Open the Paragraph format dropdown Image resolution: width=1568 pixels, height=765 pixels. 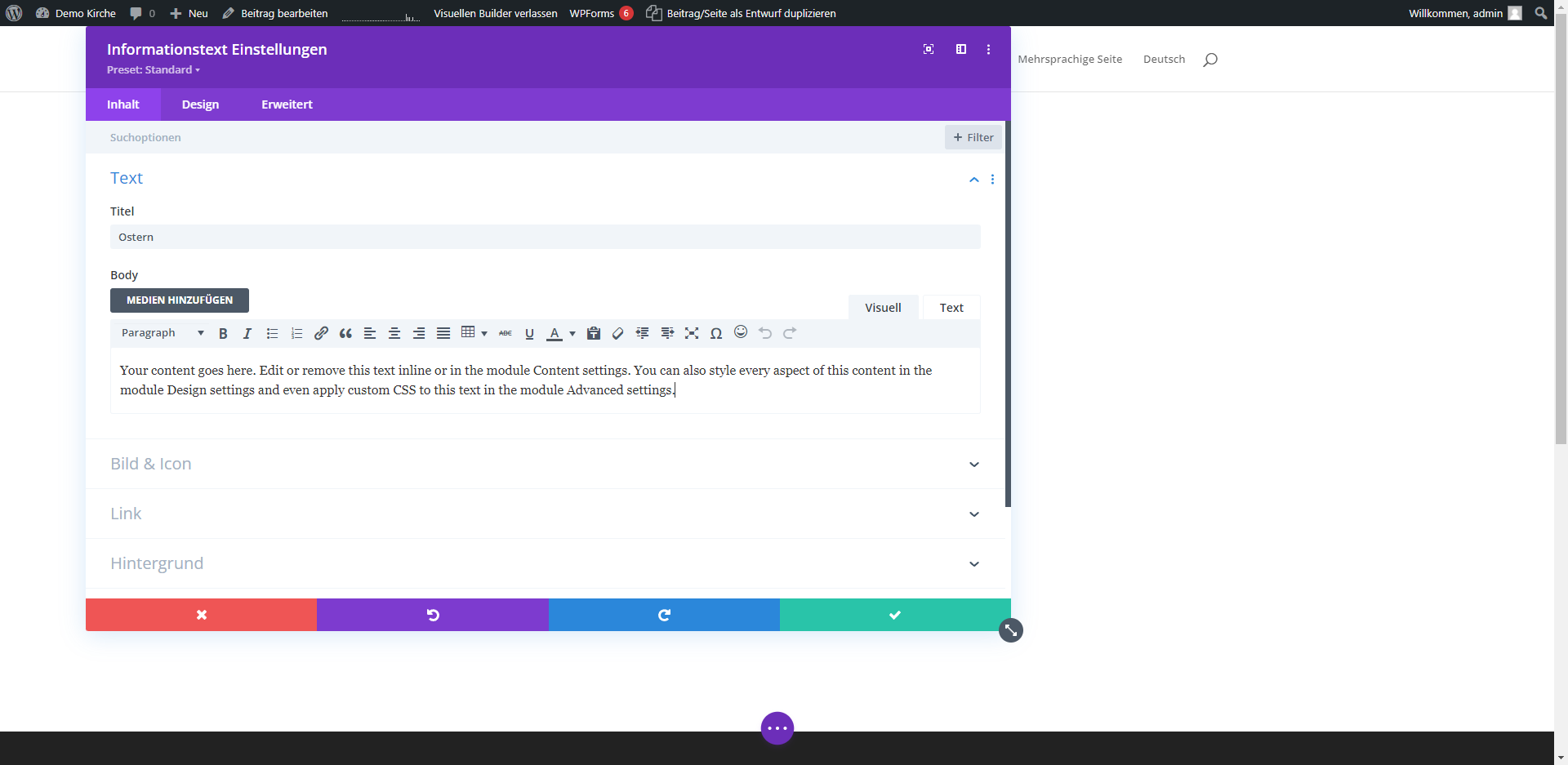coord(162,333)
